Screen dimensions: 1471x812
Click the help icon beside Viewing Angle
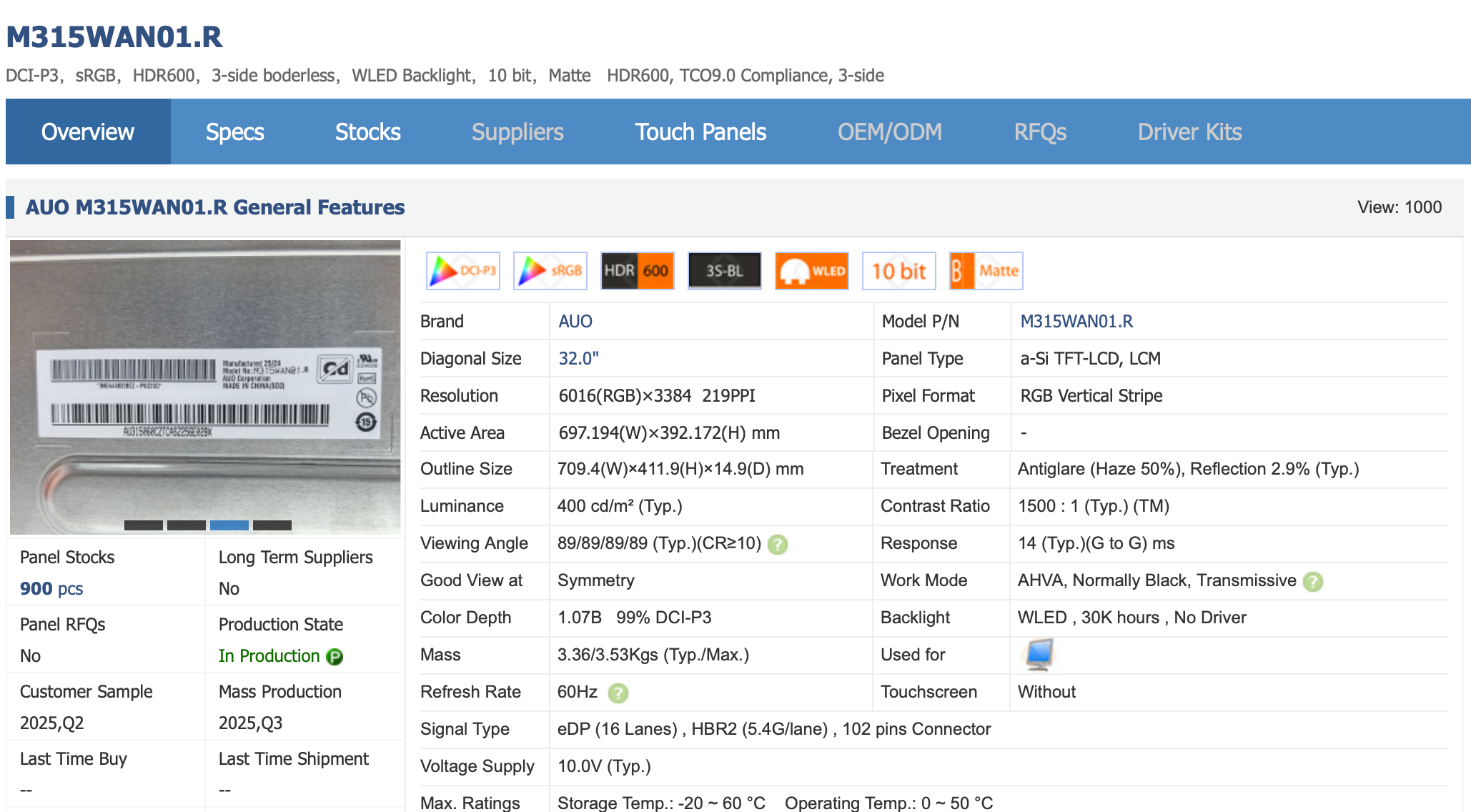[x=778, y=545]
